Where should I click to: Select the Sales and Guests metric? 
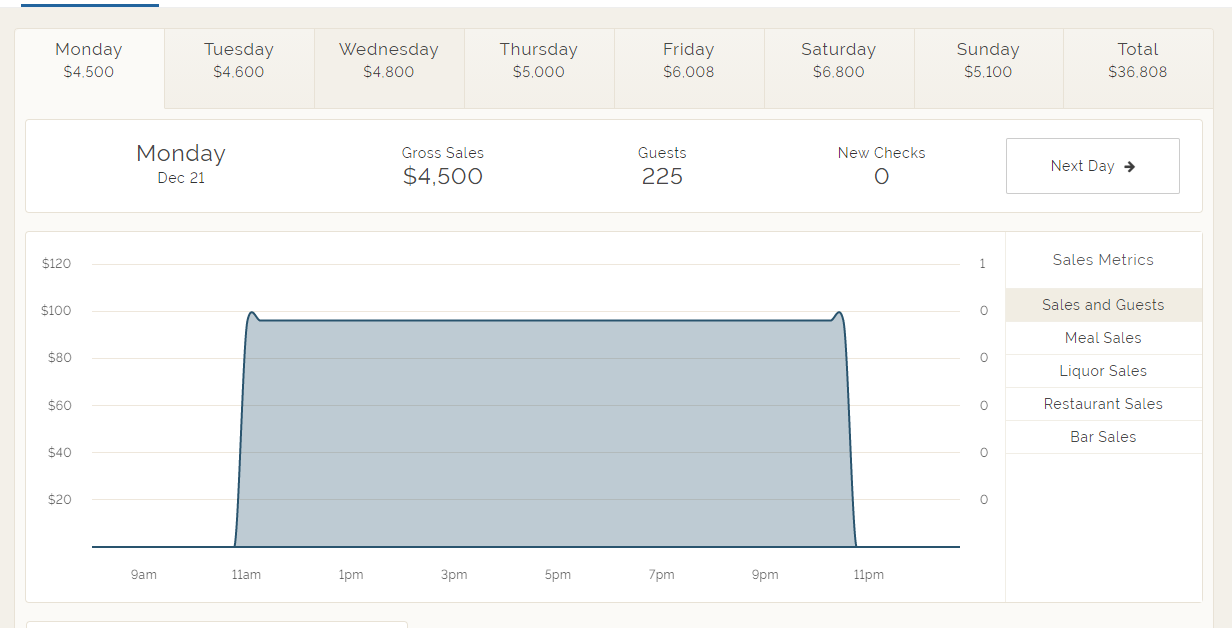coord(1102,304)
